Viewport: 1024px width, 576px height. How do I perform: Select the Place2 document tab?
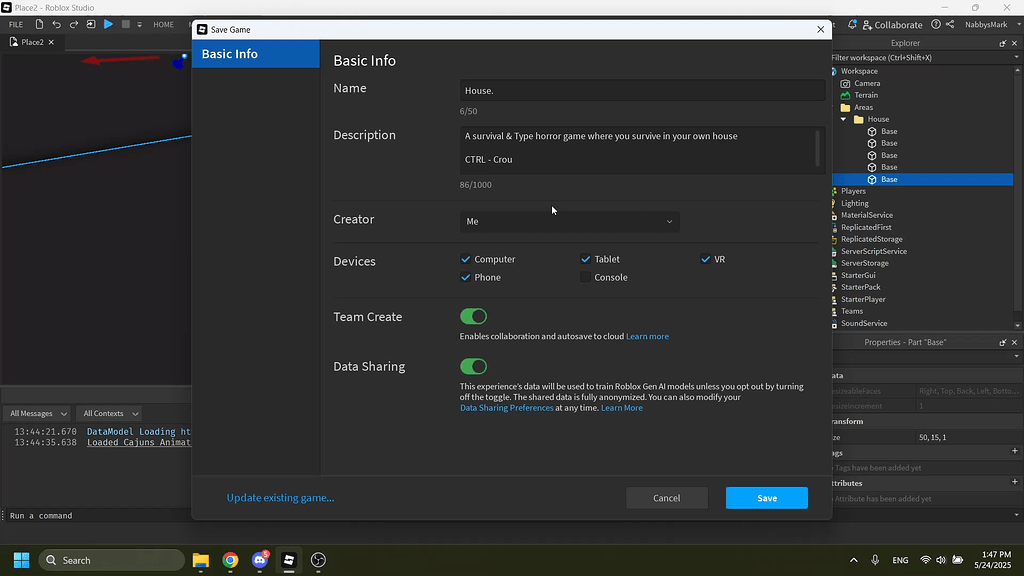tap(32, 42)
